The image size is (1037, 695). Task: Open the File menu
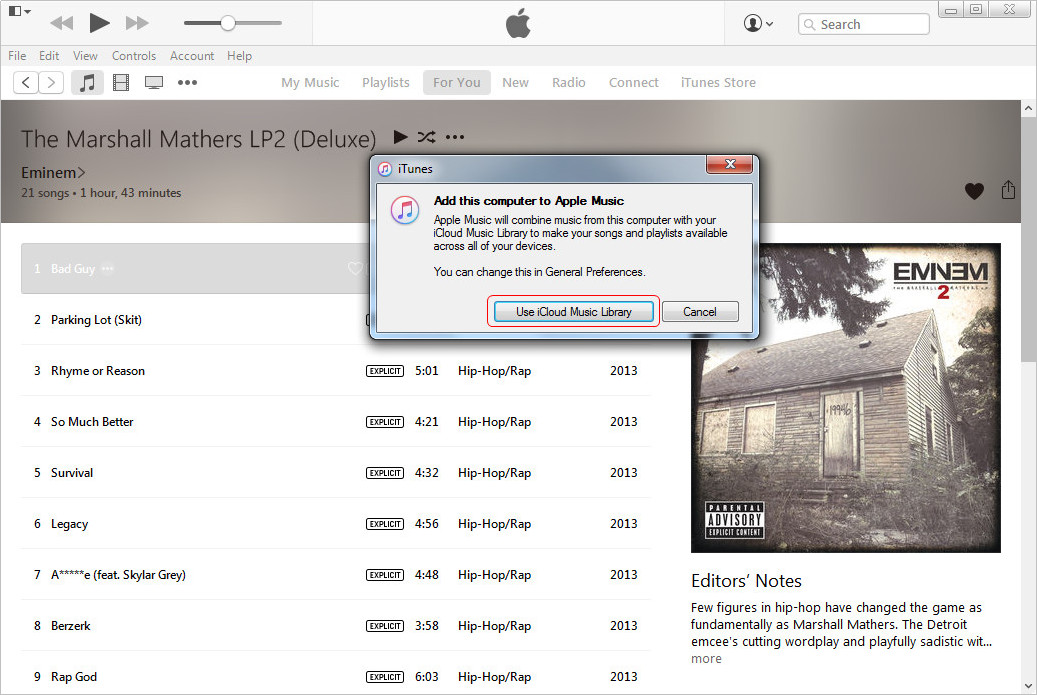pyautogui.click(x=17, y=56)
